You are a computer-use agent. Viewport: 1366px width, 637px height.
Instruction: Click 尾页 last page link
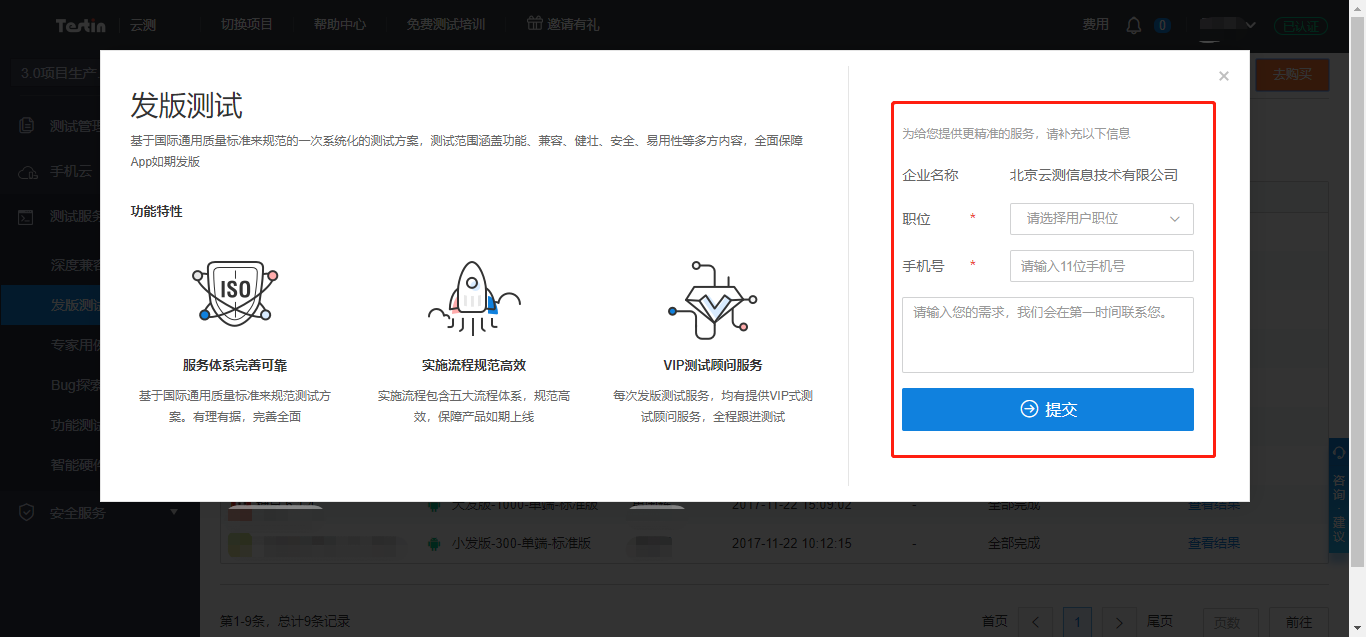pos(1160,621)
